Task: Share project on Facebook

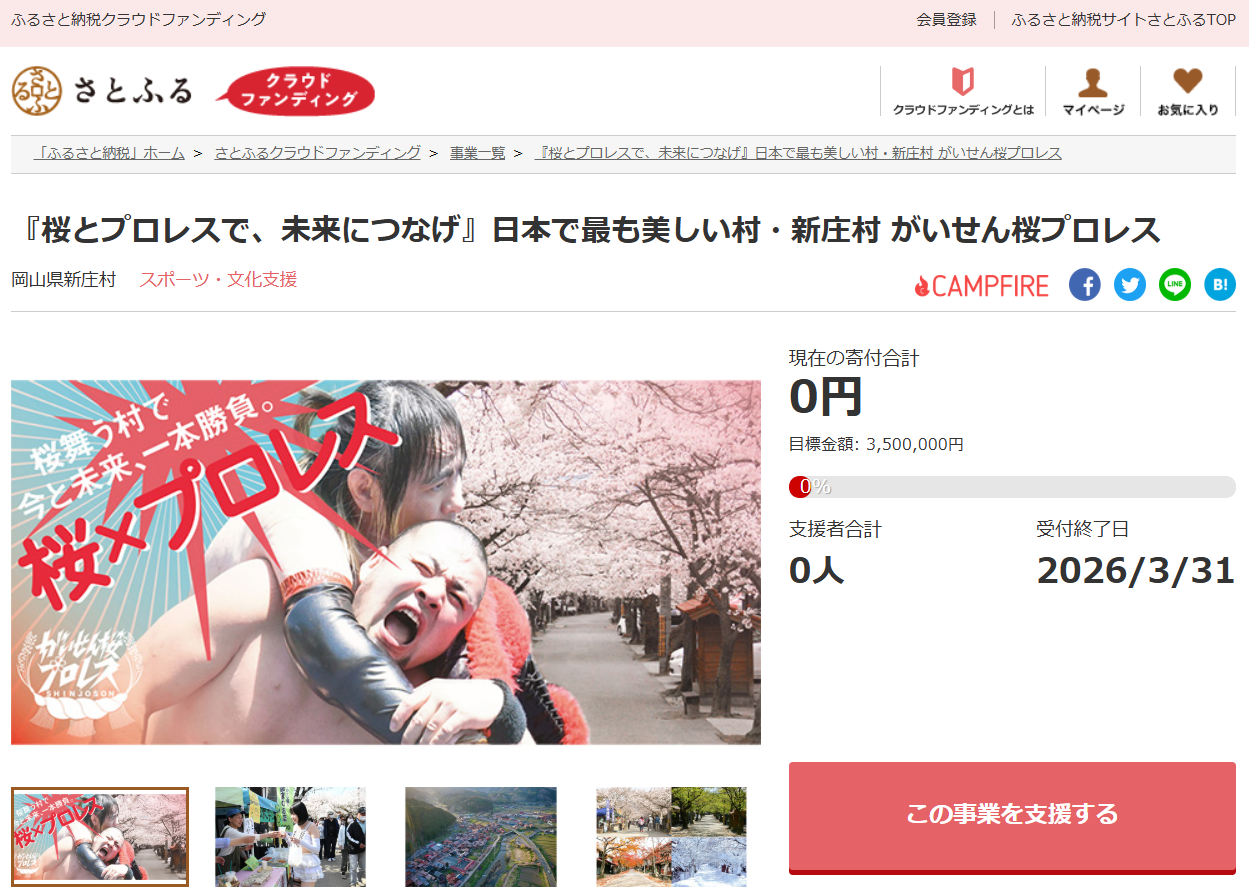Action: (x=1084, y=285)
